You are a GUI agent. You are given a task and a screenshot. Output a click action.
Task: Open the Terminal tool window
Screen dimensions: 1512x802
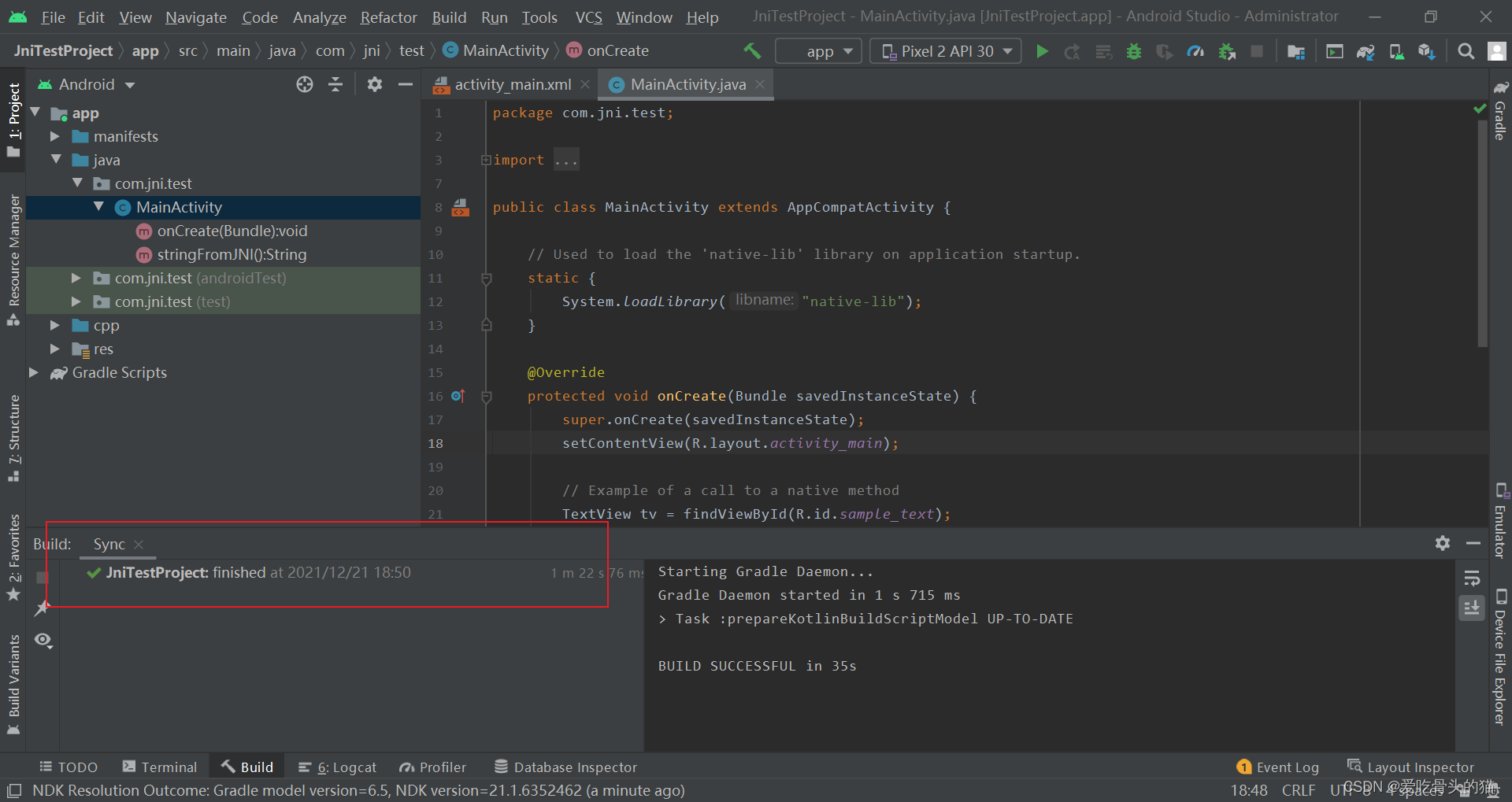pyautogui.click(x=160, y=767)
